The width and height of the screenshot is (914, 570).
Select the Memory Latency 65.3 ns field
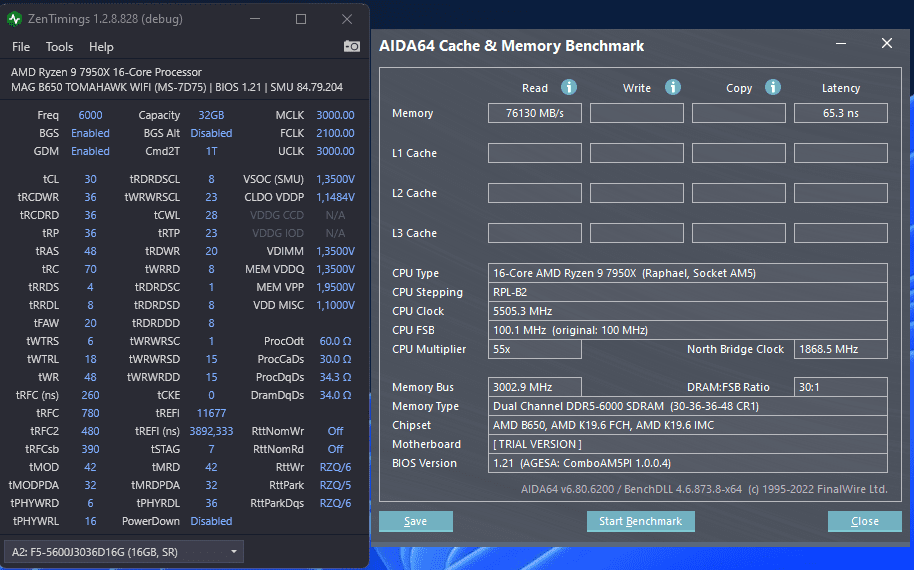coord(841,113)
